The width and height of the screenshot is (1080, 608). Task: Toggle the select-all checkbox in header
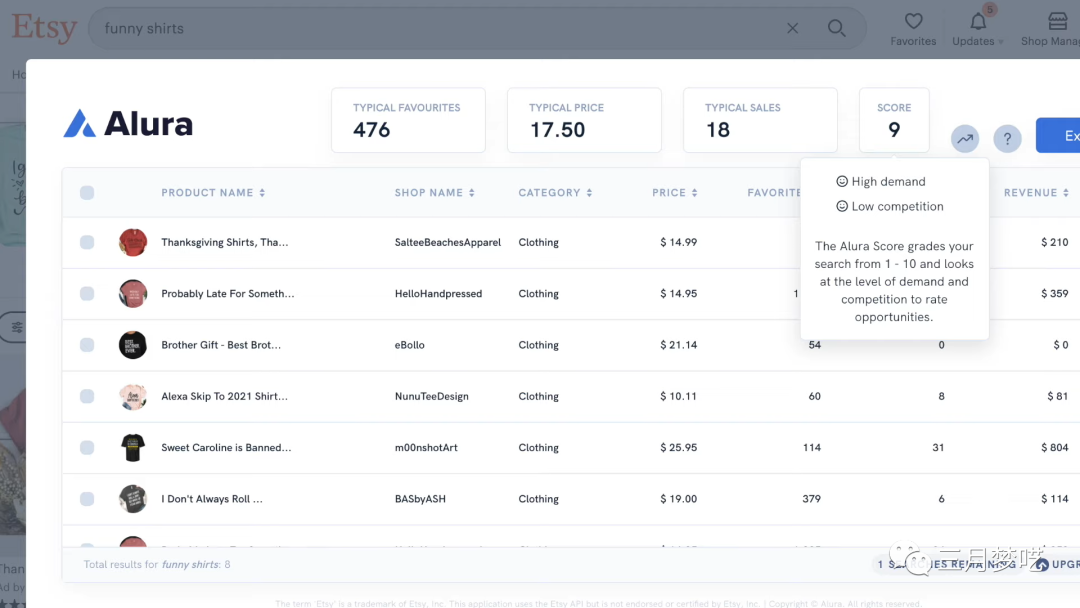pyautogui.click(x=87, y=193)
